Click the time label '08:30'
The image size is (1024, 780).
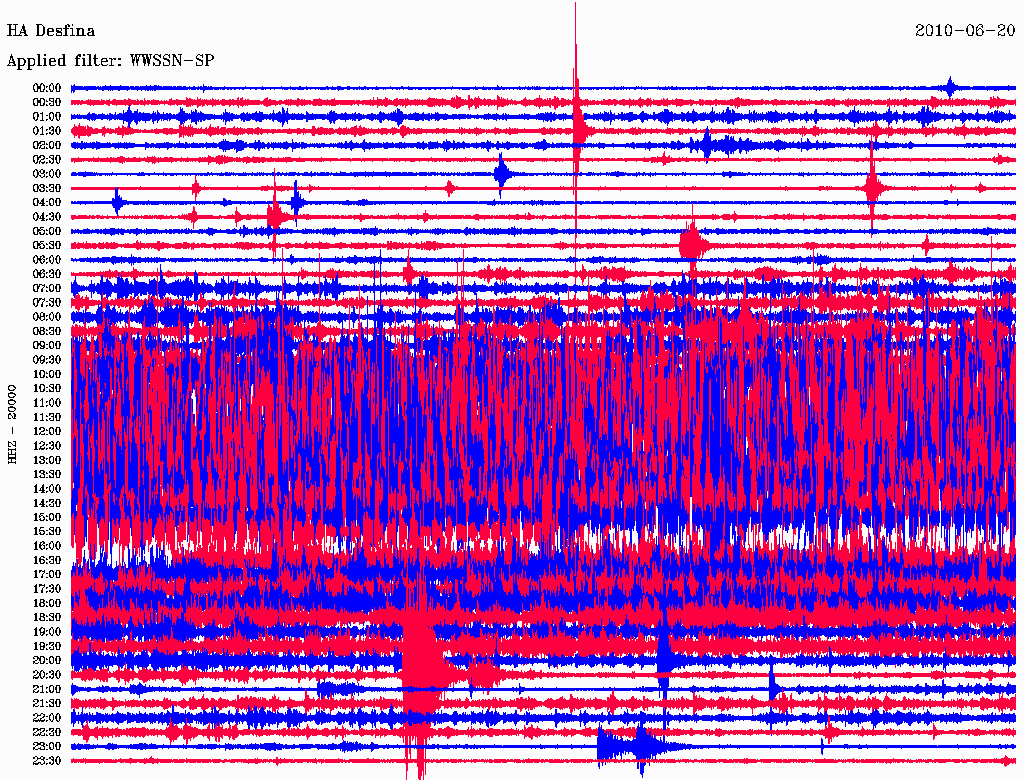[47, 331]
